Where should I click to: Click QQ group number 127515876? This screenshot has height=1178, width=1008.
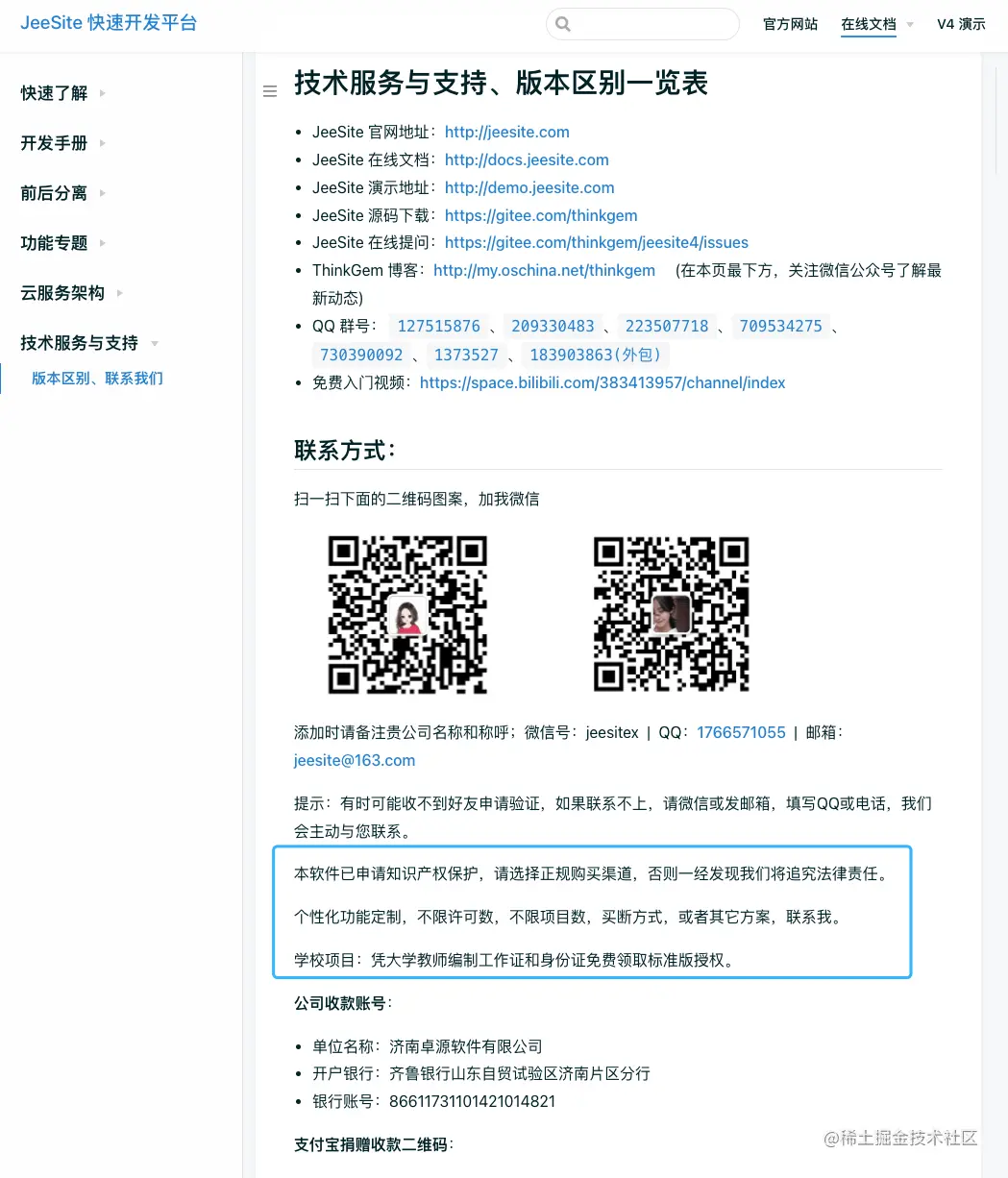(x=439, y=327)
